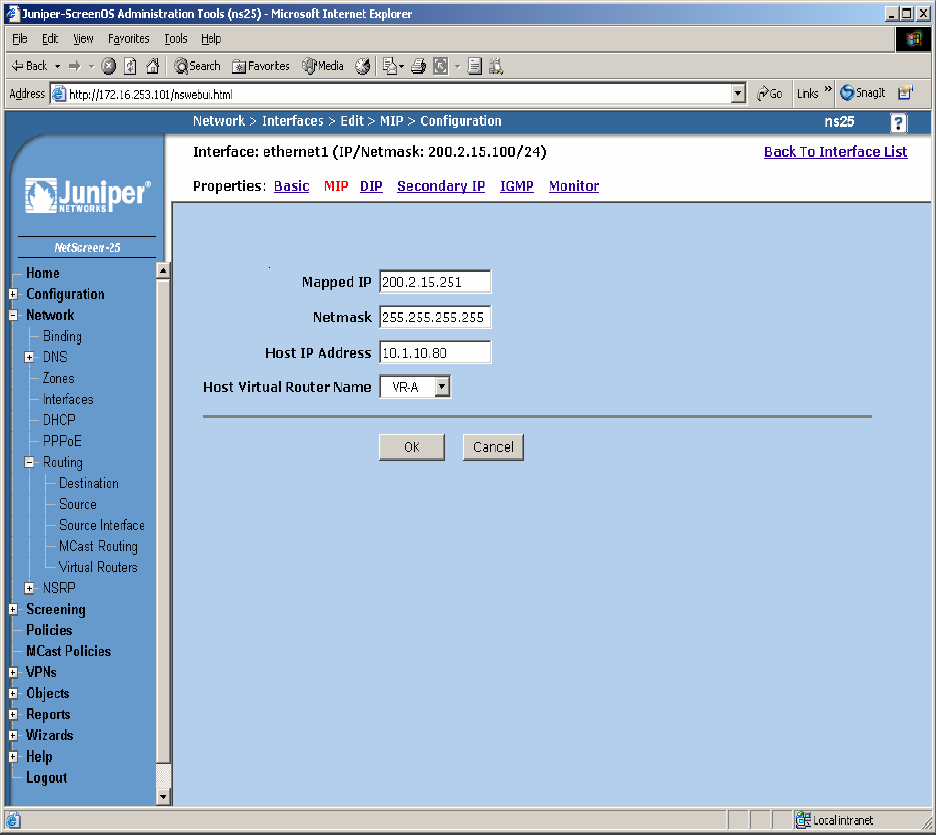Open the IGMP properties link
The width and height of the screenshot is (936, 835).
(x=517, y=186)
